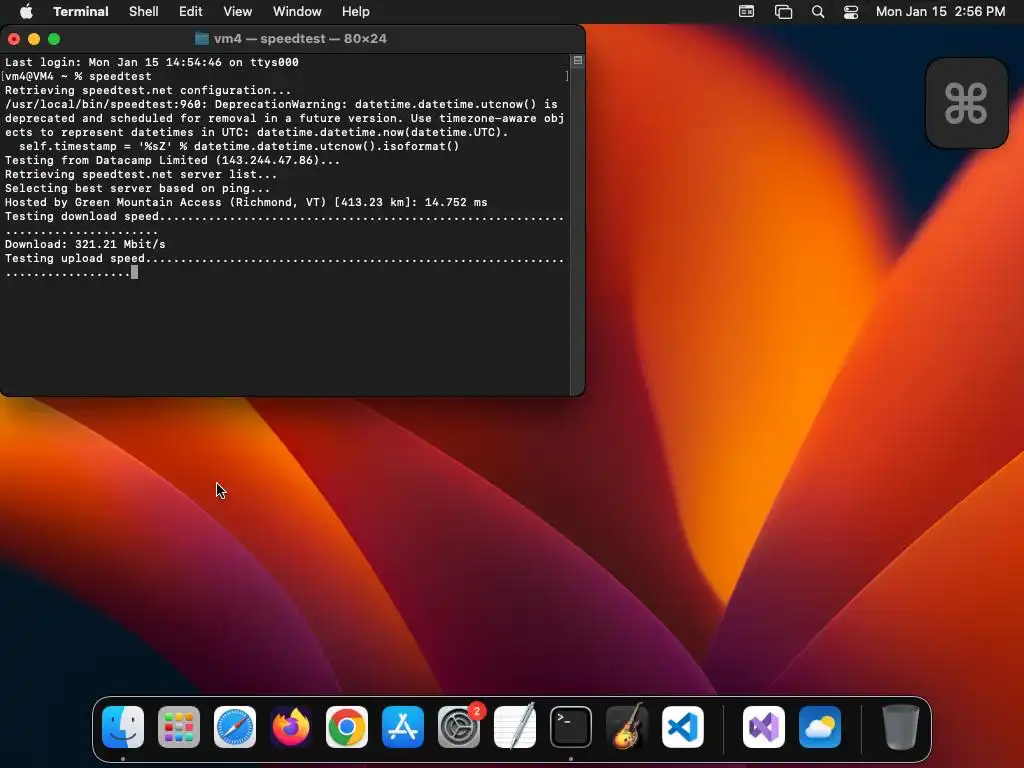The height and width of the screenshot is (768, 1024).
Task: Open the Window menu
Action: pos(297,12)
